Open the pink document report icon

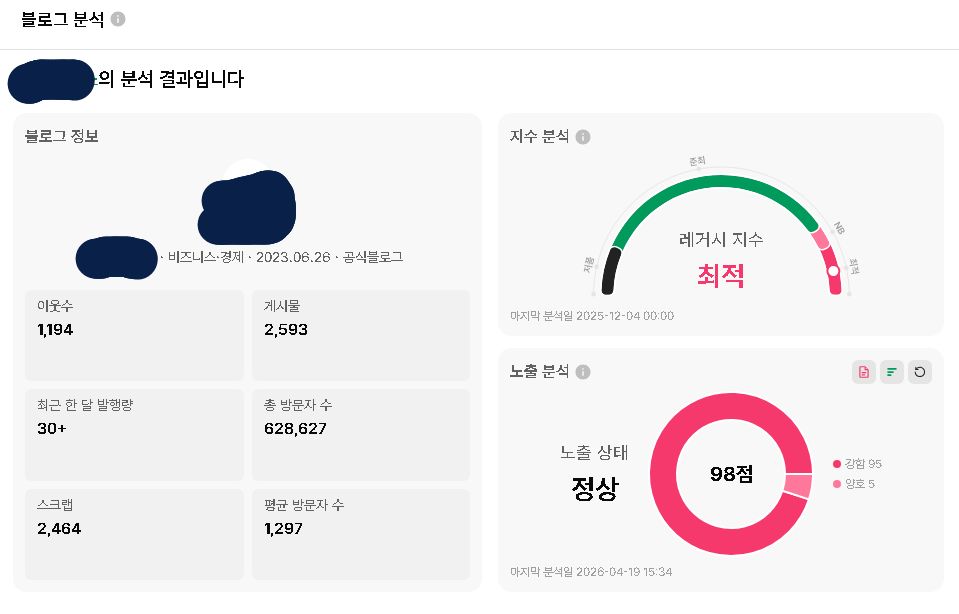[864, 372]
